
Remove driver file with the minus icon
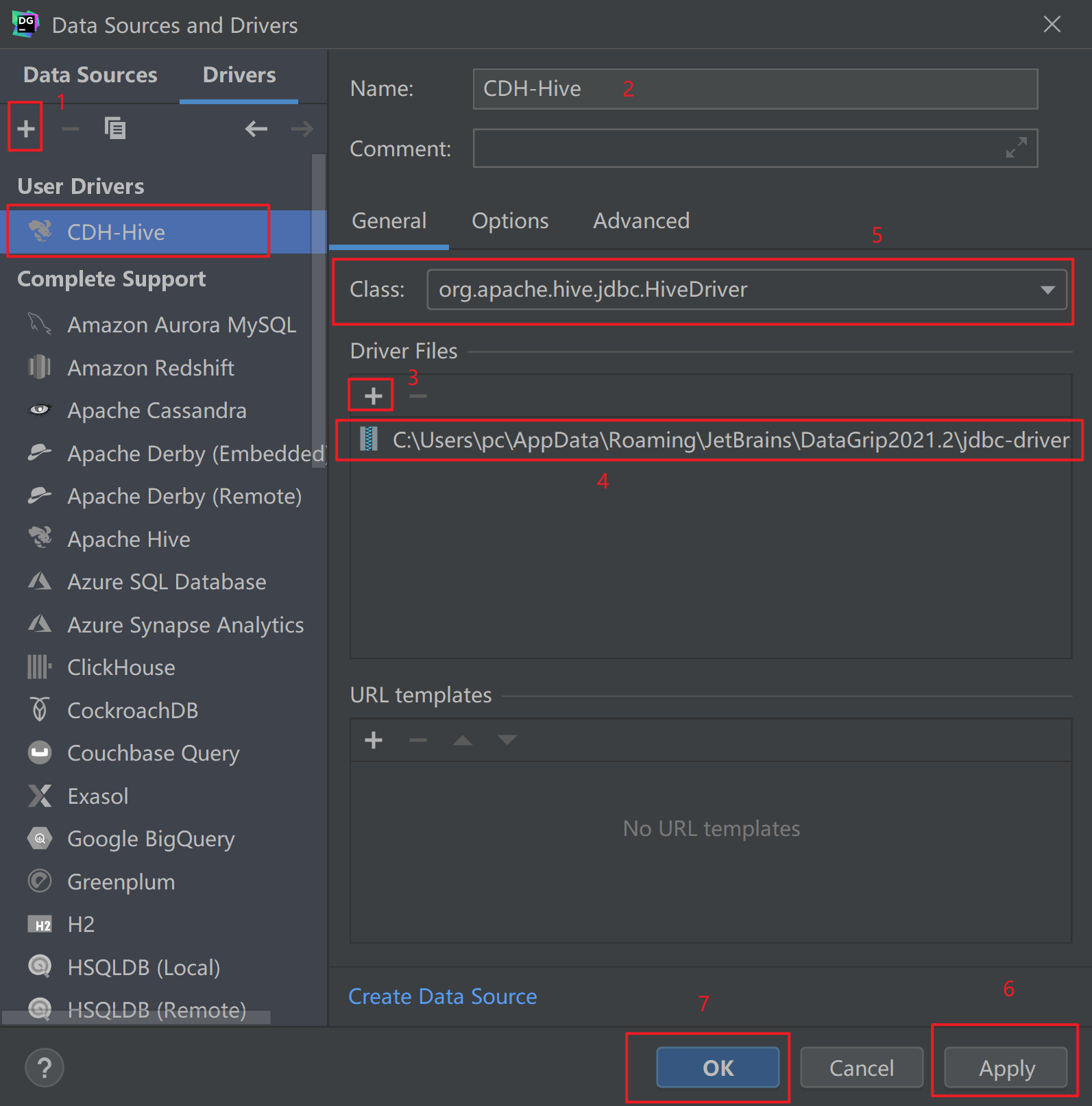point(417,395)
